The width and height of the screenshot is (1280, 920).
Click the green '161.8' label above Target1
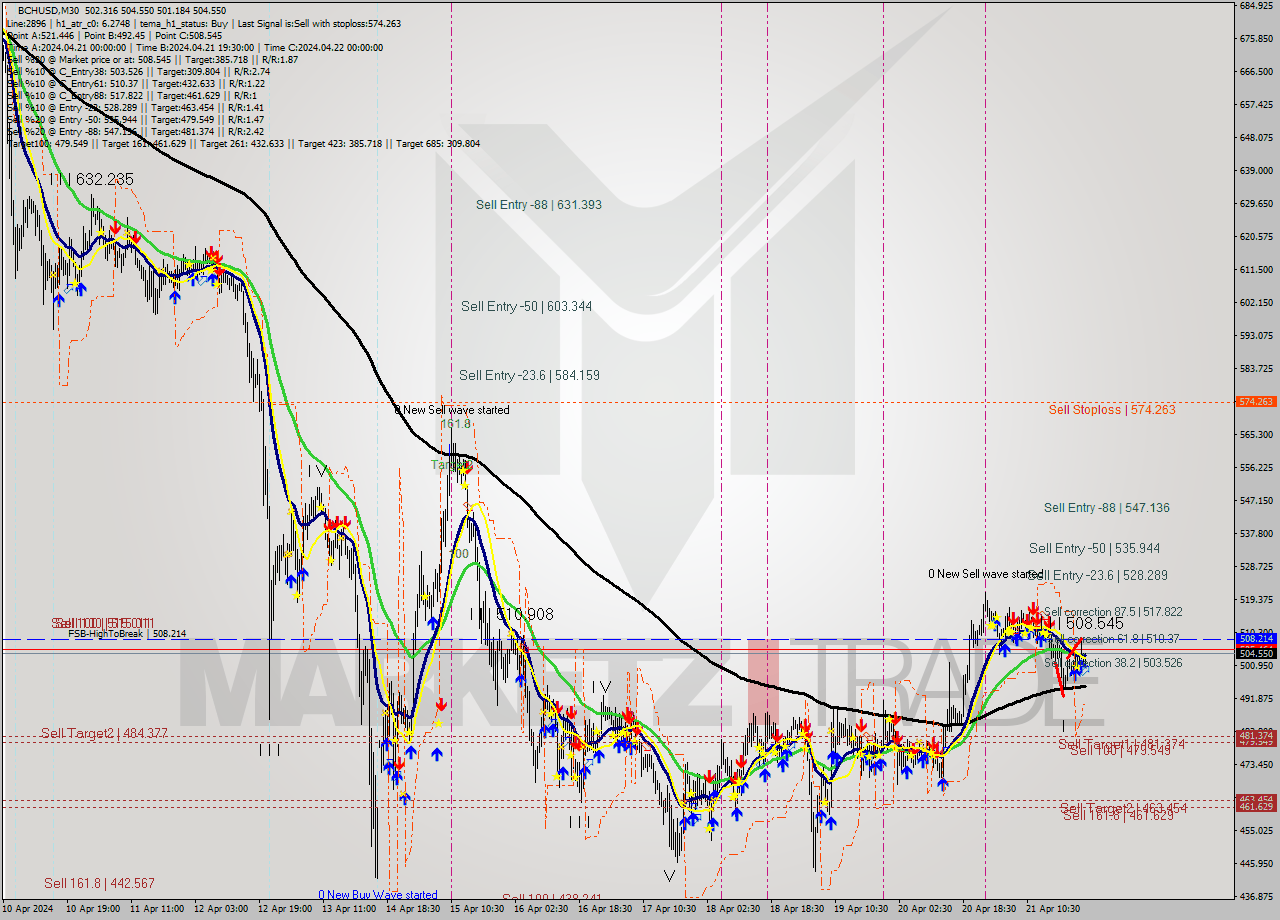(x=455, y=424)
